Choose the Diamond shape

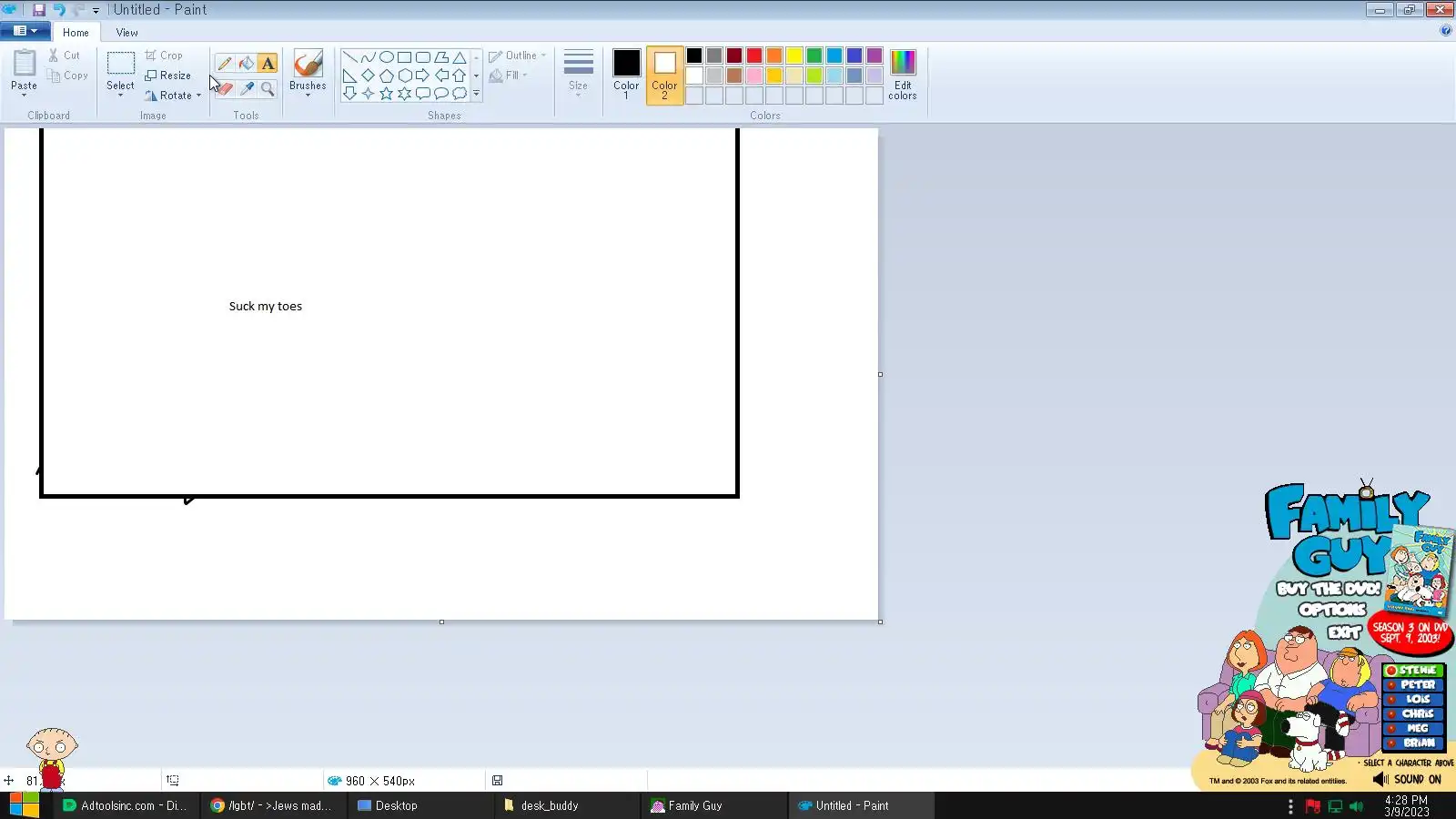[368, 76]
